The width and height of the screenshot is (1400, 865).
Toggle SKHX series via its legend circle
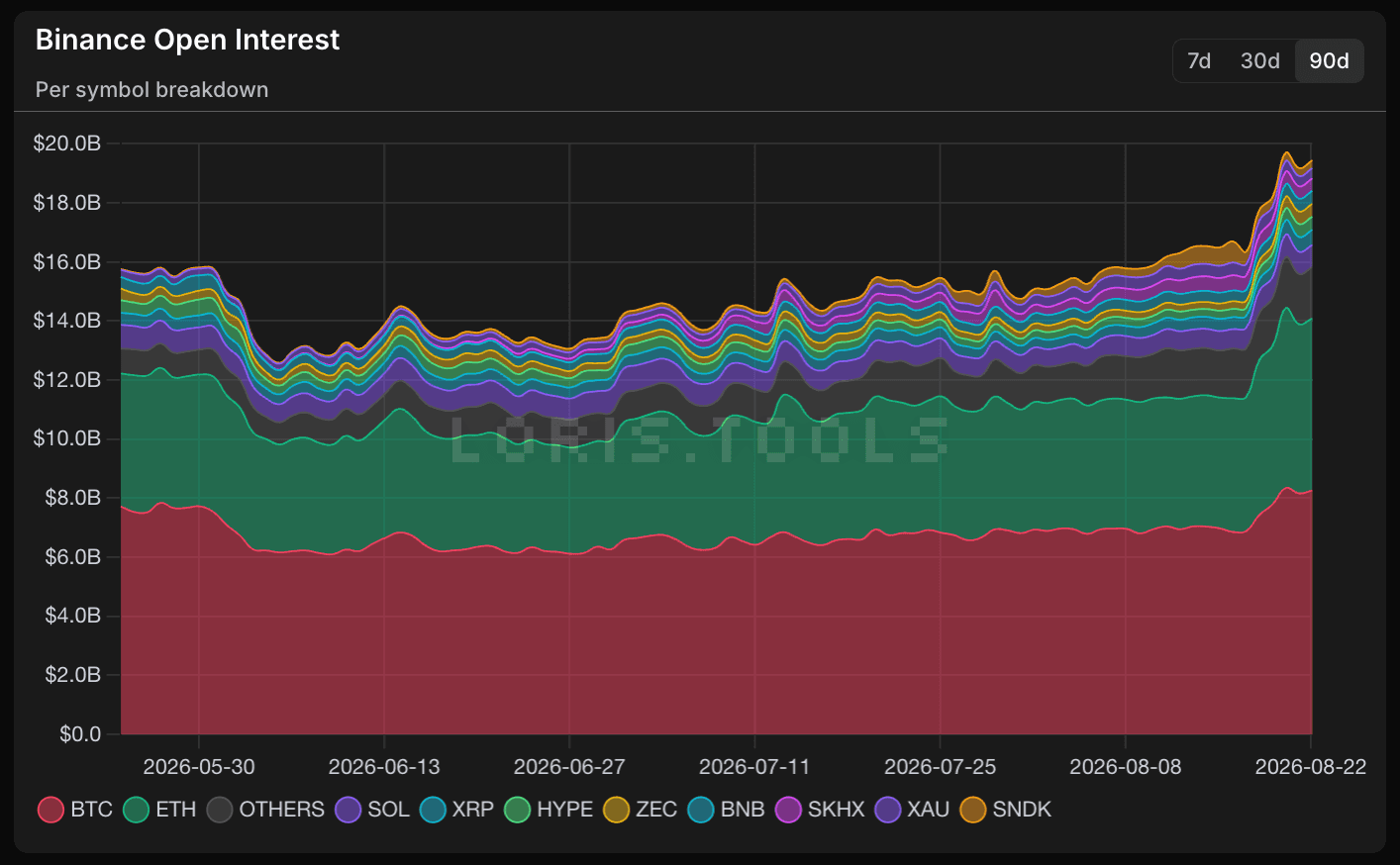[788, 810]
